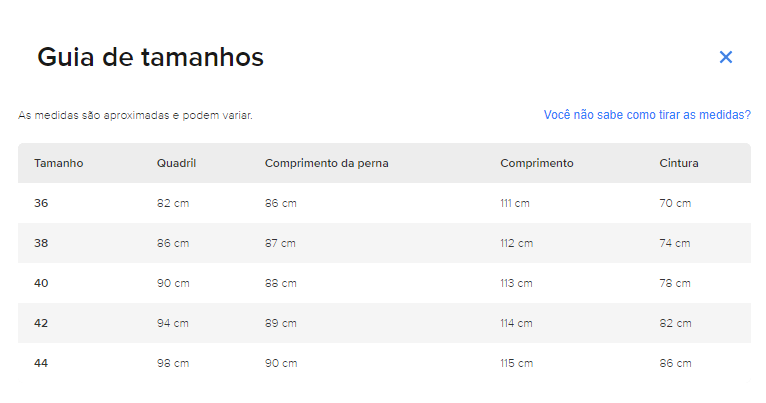The width and height of the screenshot is (766, 403).
Task: Click the approximate measurements note text
Action: click(x=135, y=116)
